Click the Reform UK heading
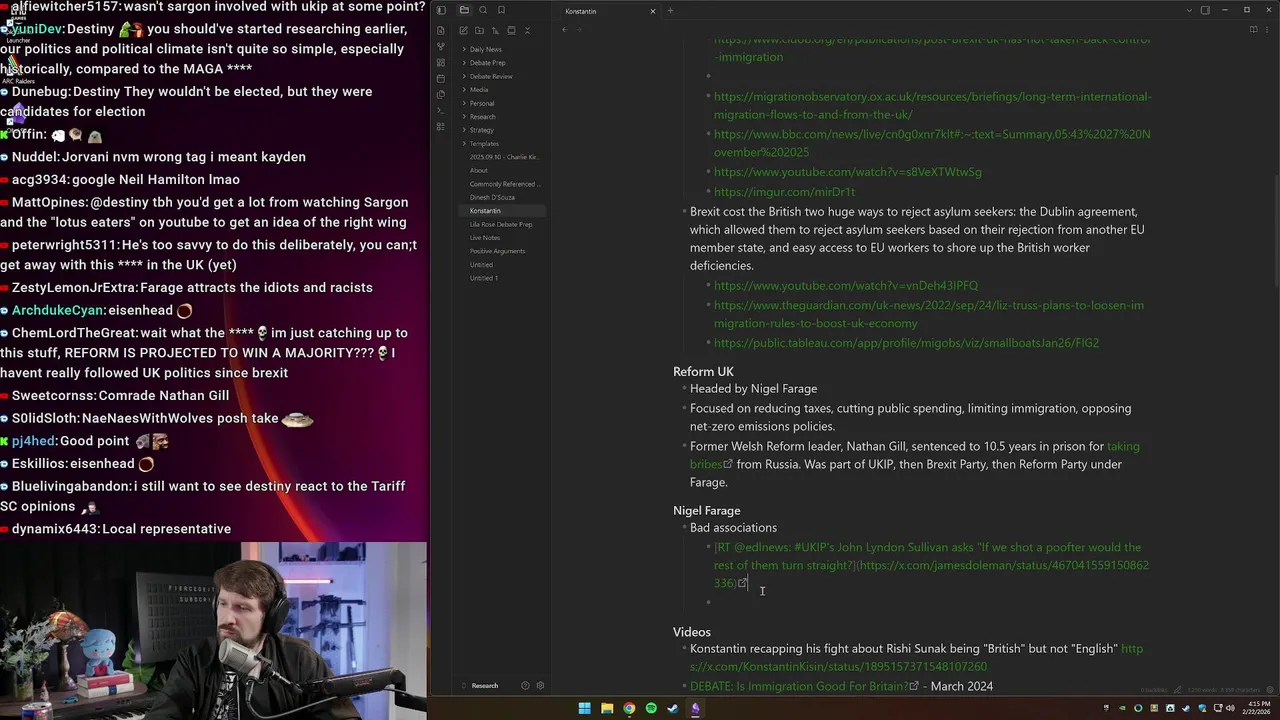Image resolution: width=1280 pixels, height=720 pixels. pyautogui.click(x=703, y=372)
